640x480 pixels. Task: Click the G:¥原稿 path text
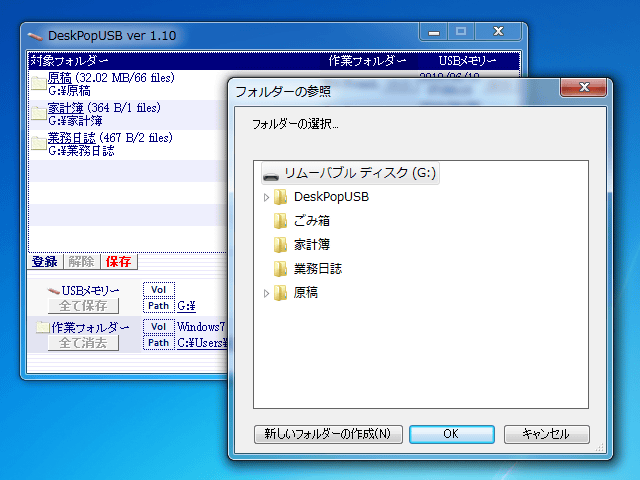(69, 91)
